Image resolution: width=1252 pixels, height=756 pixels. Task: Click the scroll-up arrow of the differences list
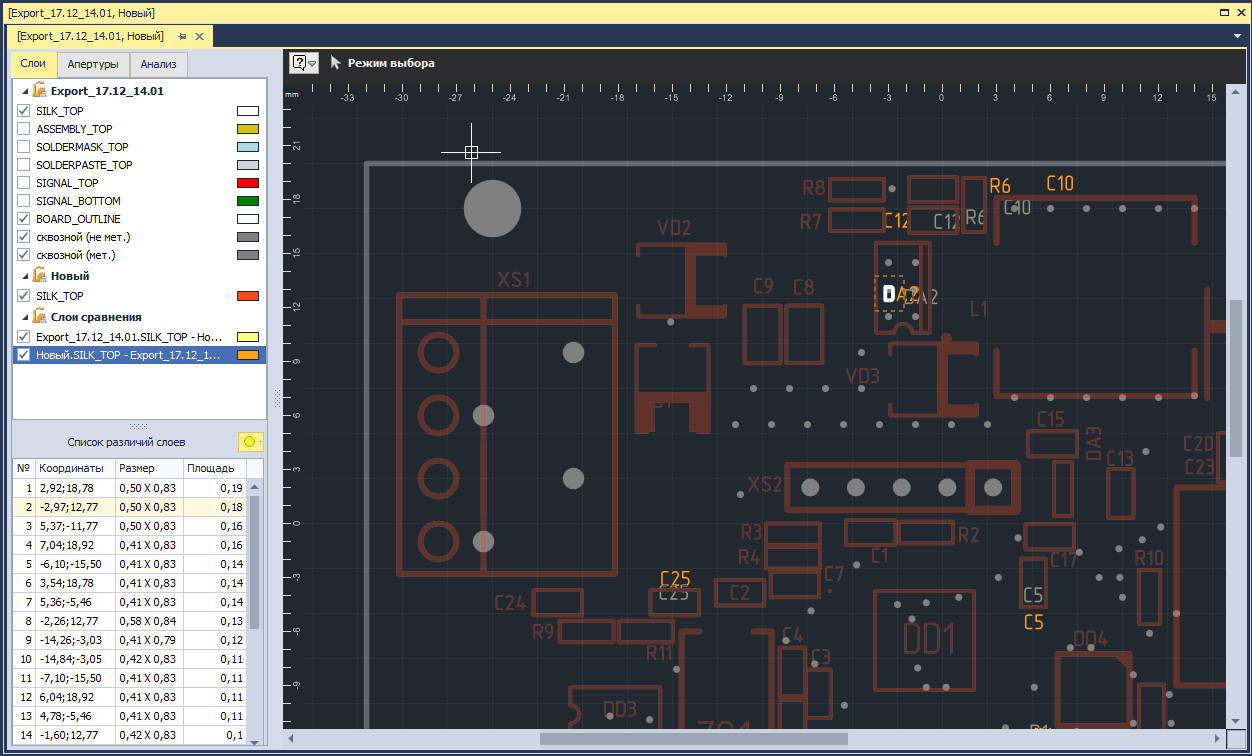click(x=254, y=487)
